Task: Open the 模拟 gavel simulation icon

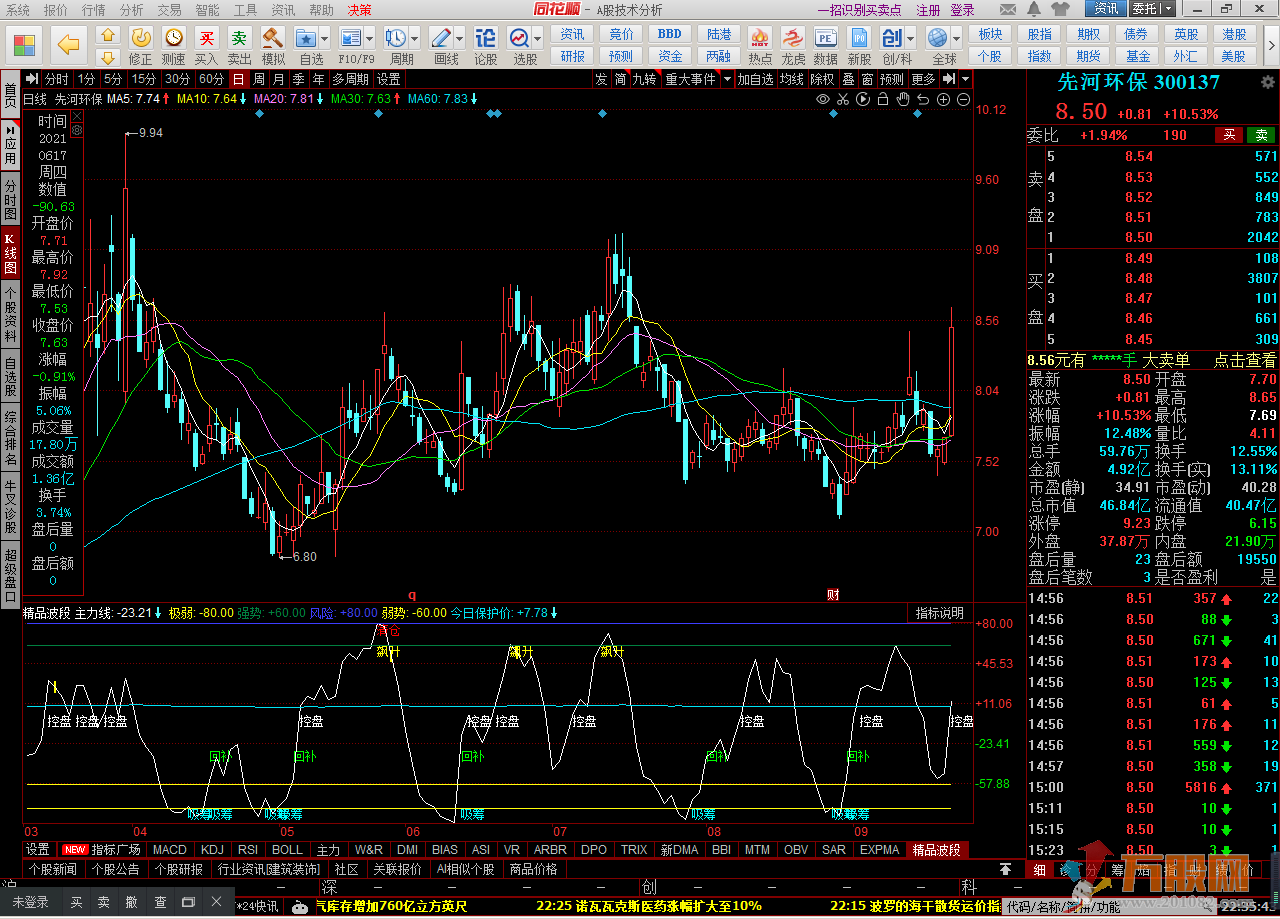Action: pyautogui.click(x=272, y=38)
